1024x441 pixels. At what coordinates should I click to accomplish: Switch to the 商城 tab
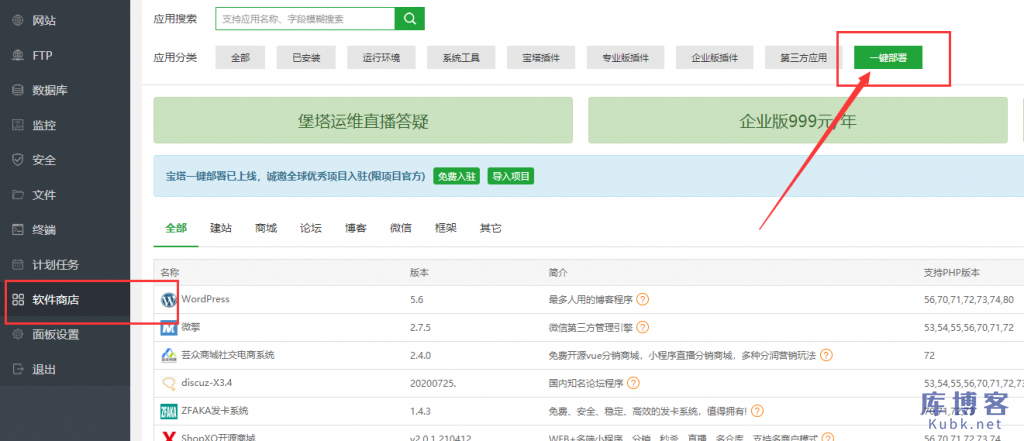[x=266, y=228]
